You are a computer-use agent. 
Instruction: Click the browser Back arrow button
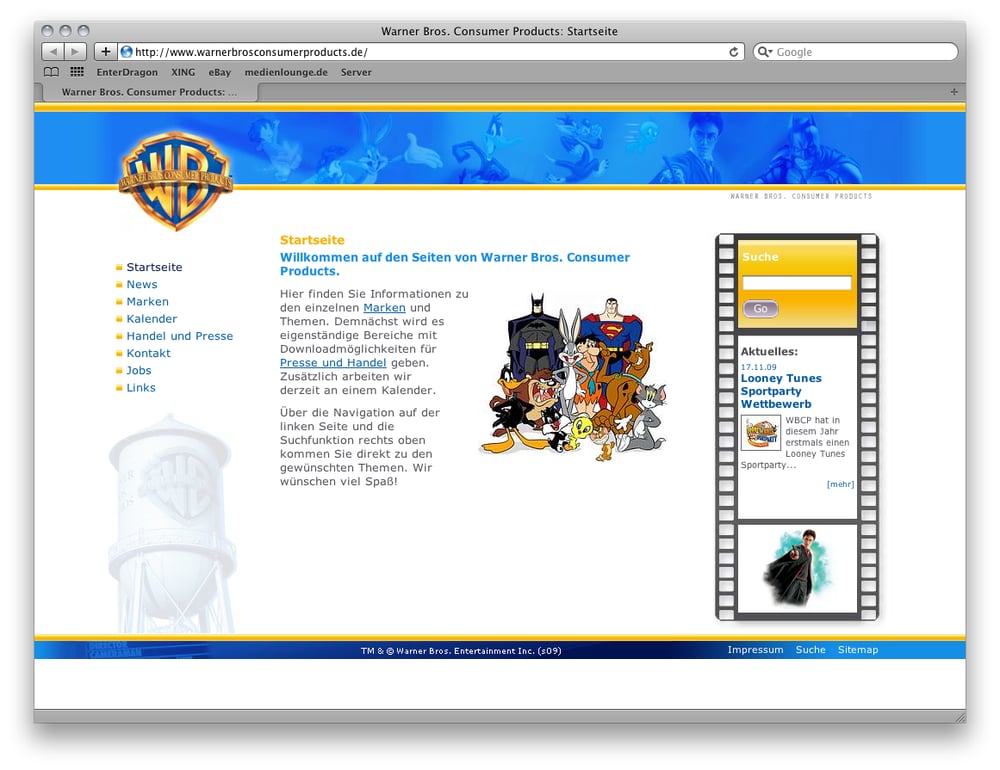pyautogui.click(x=53, y=52)
